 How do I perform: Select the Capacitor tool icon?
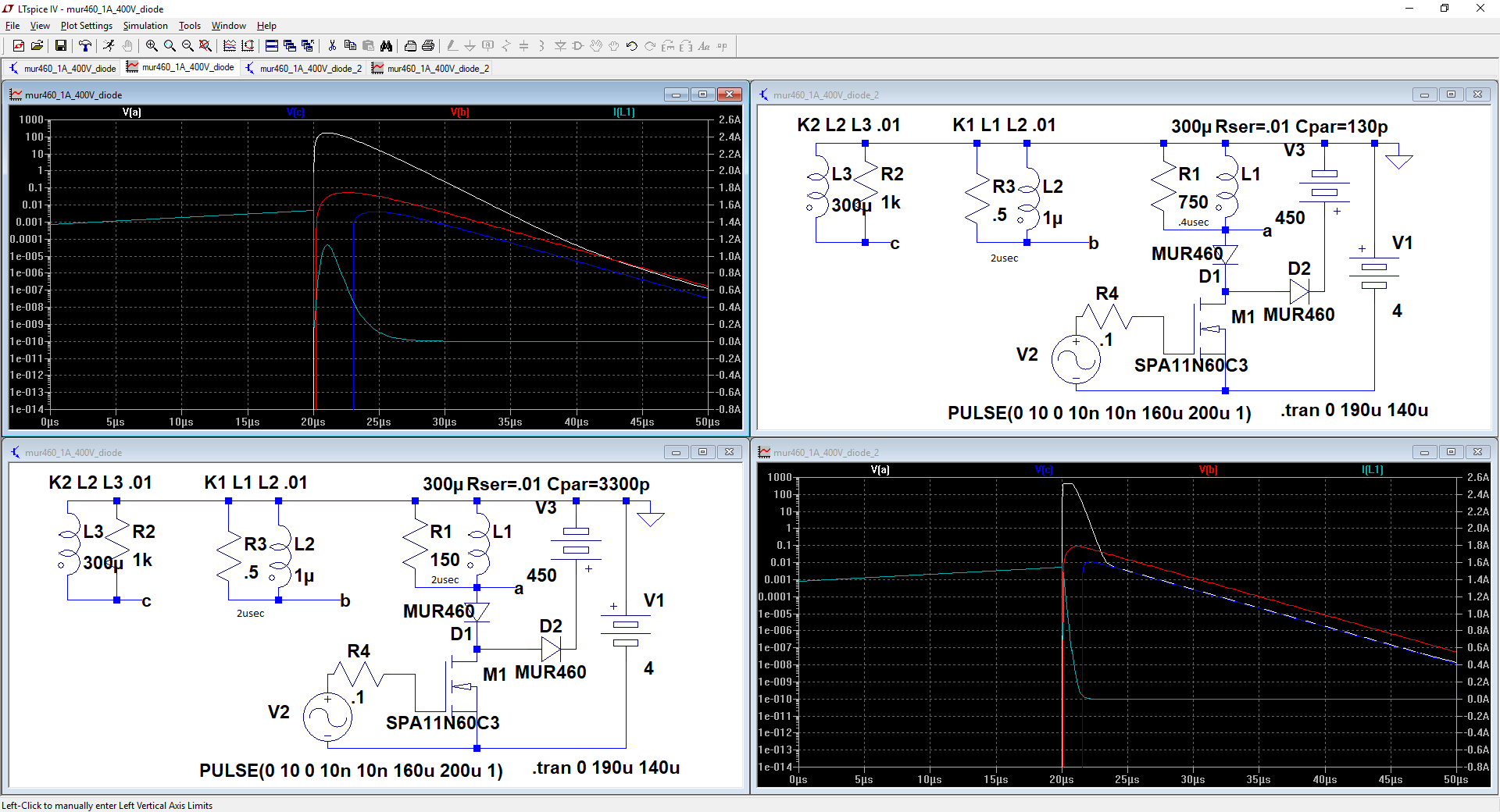point(523,46)
